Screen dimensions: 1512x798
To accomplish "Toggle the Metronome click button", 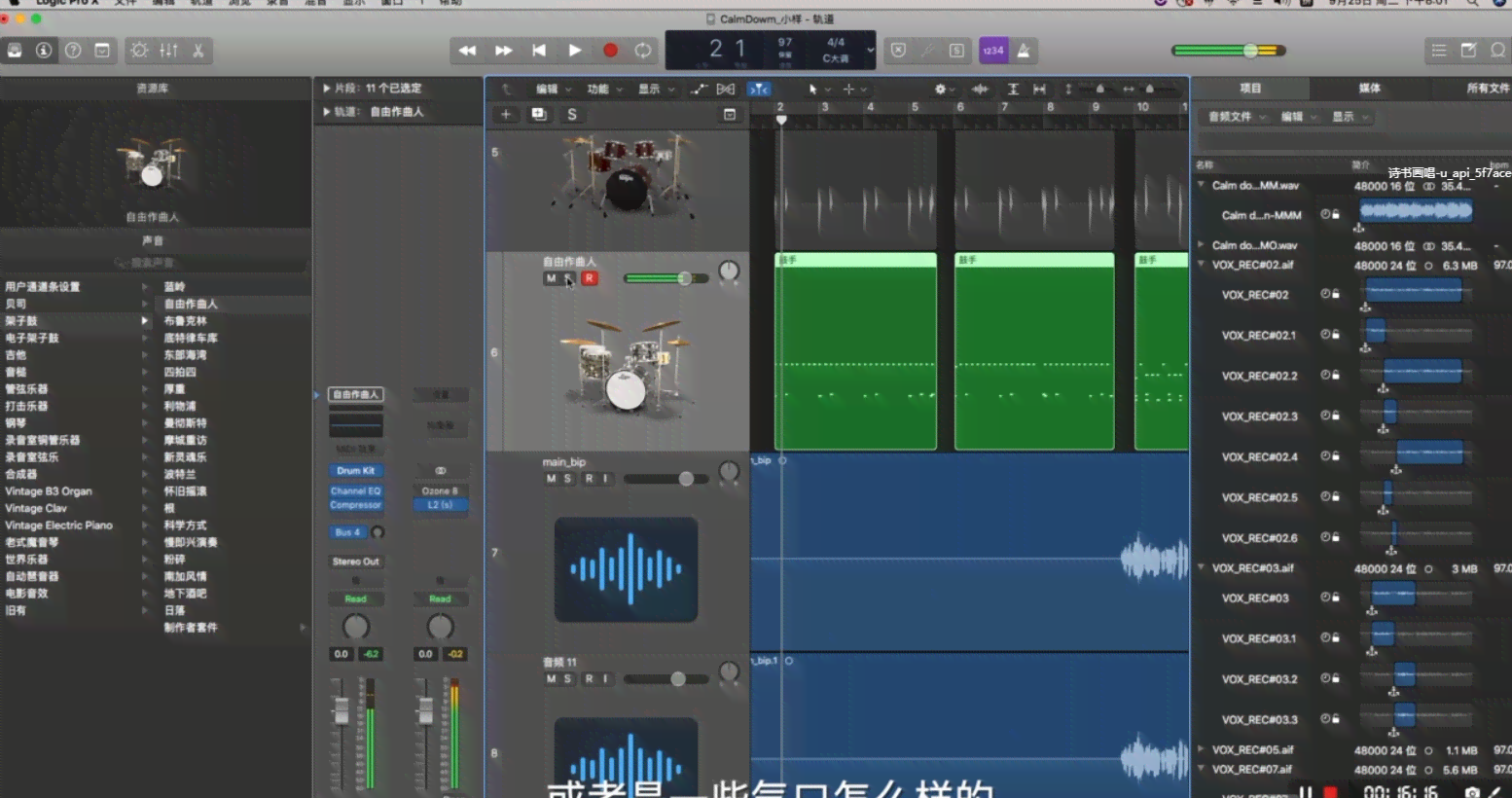I will (x=1024, y=51).
